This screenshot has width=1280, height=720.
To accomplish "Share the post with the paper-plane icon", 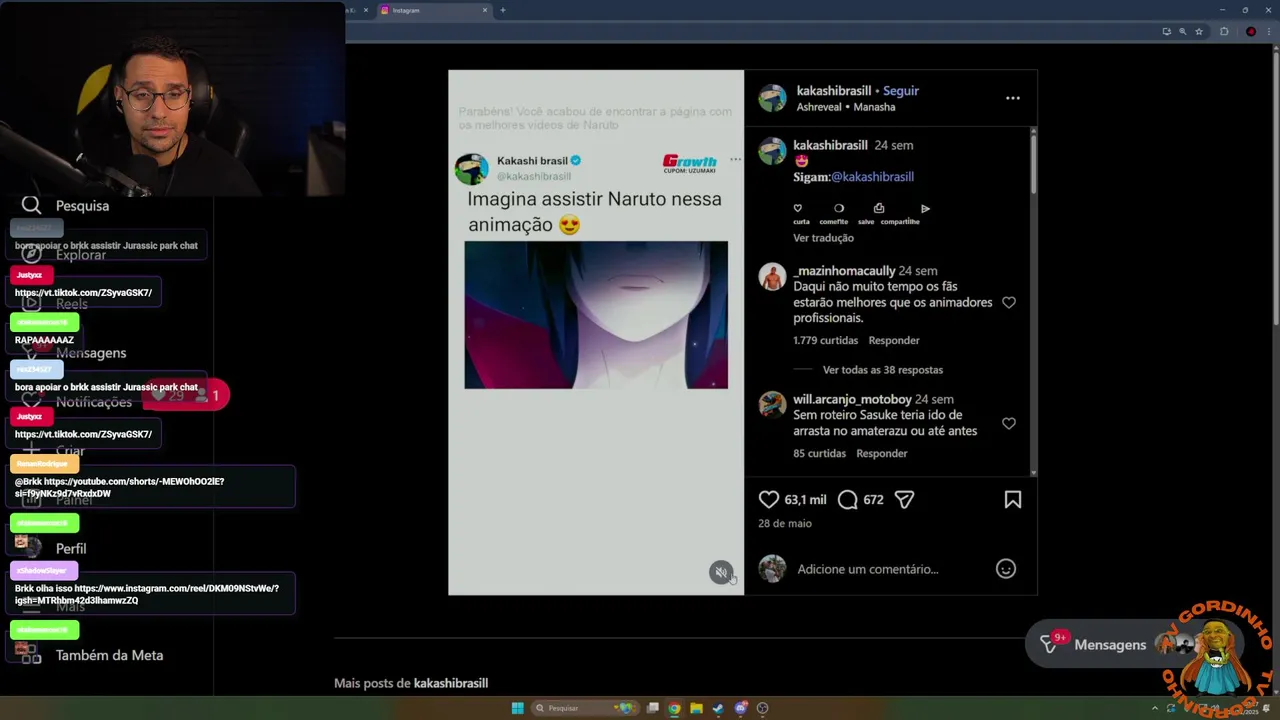I will 904,499.
